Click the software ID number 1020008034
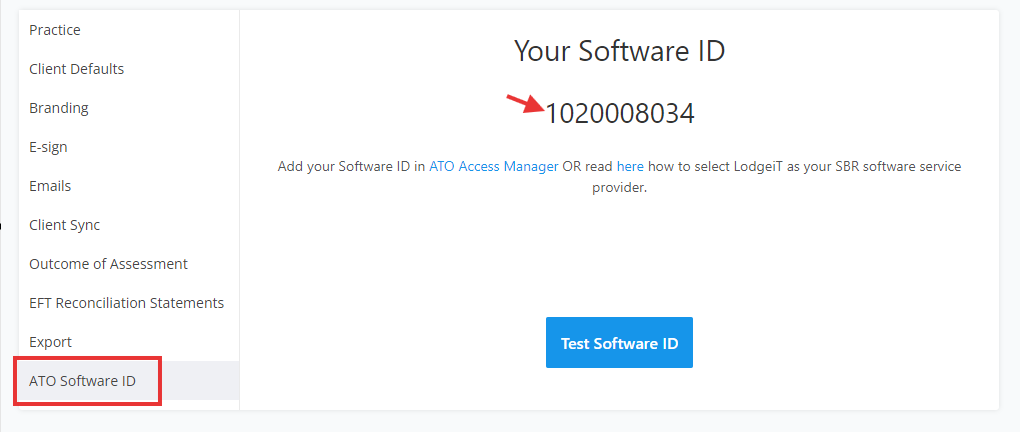 click(x=619, y=114)
